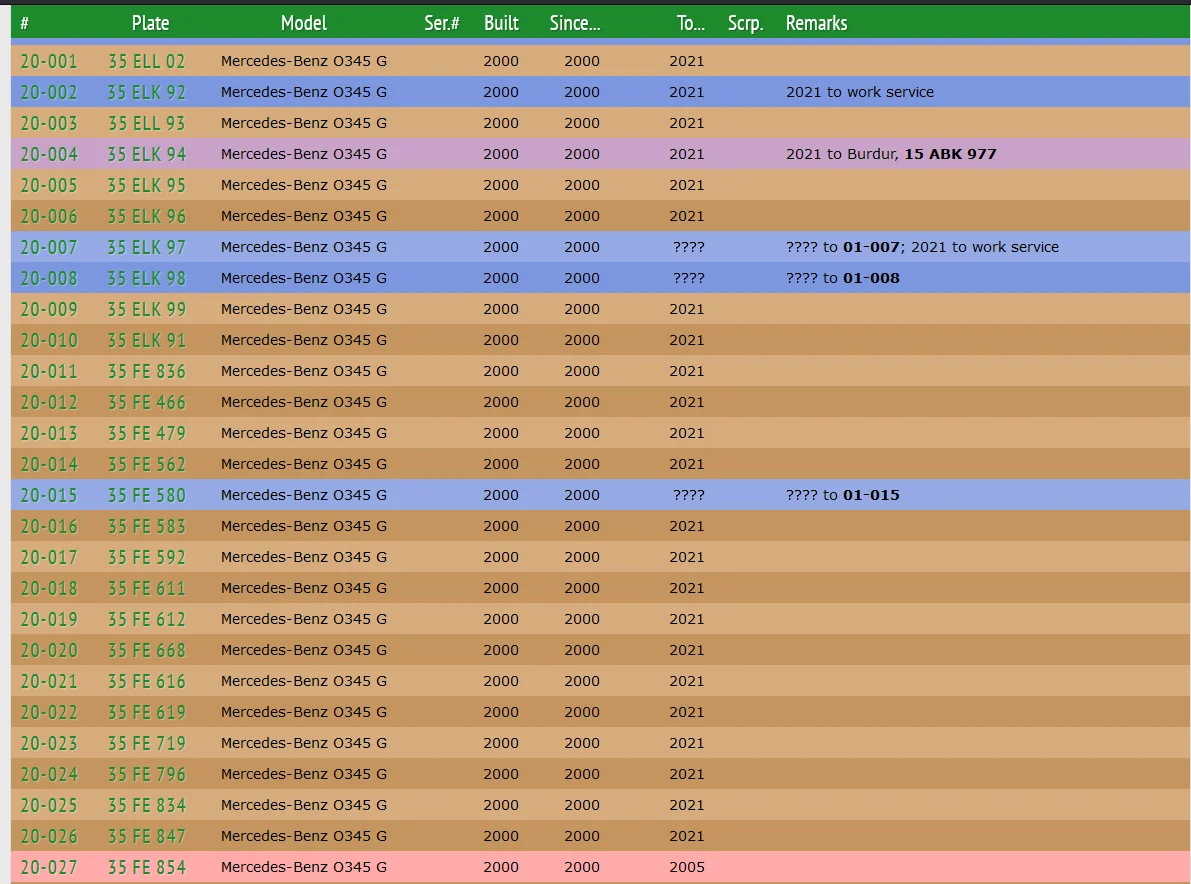Sort by Plate column header

(x=150, y=23)
